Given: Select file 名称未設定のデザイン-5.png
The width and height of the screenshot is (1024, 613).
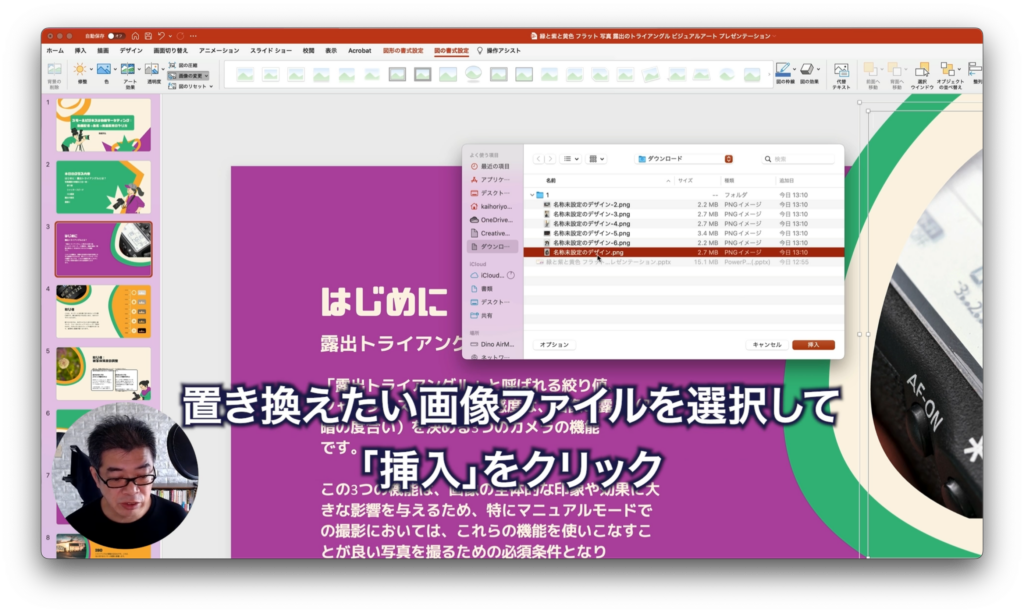Looking at the screenshot, I should pyautogui.click(x=593, y=233).
